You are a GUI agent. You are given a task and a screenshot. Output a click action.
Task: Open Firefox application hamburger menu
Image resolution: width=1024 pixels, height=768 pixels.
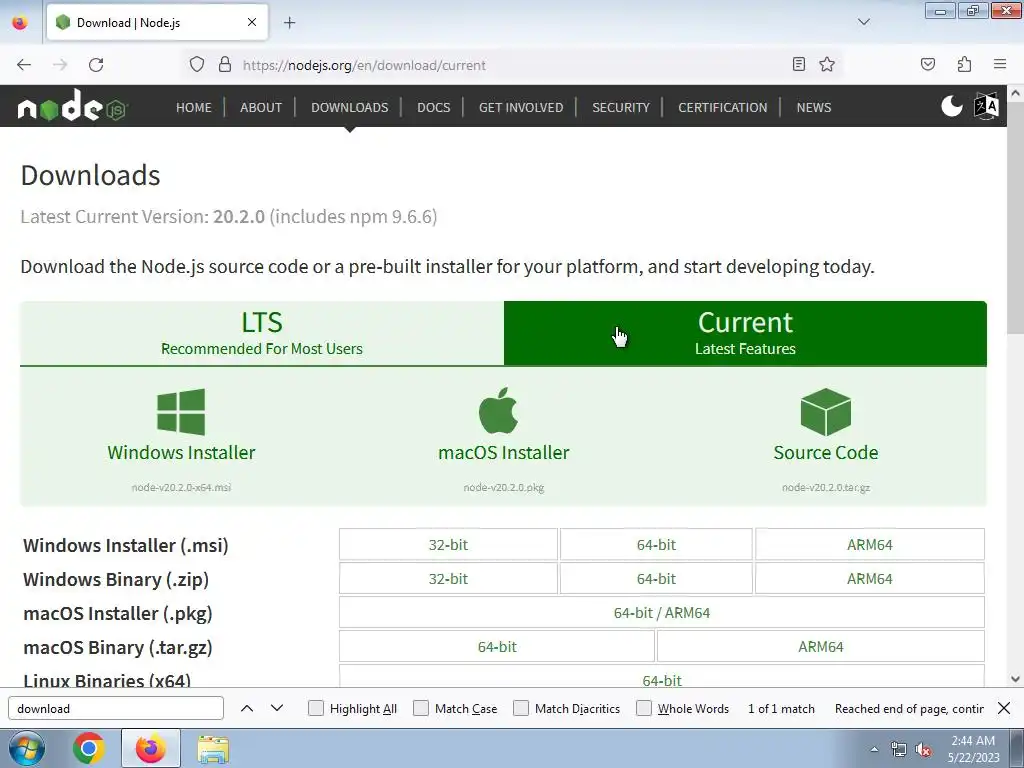tap(1000, 64)
